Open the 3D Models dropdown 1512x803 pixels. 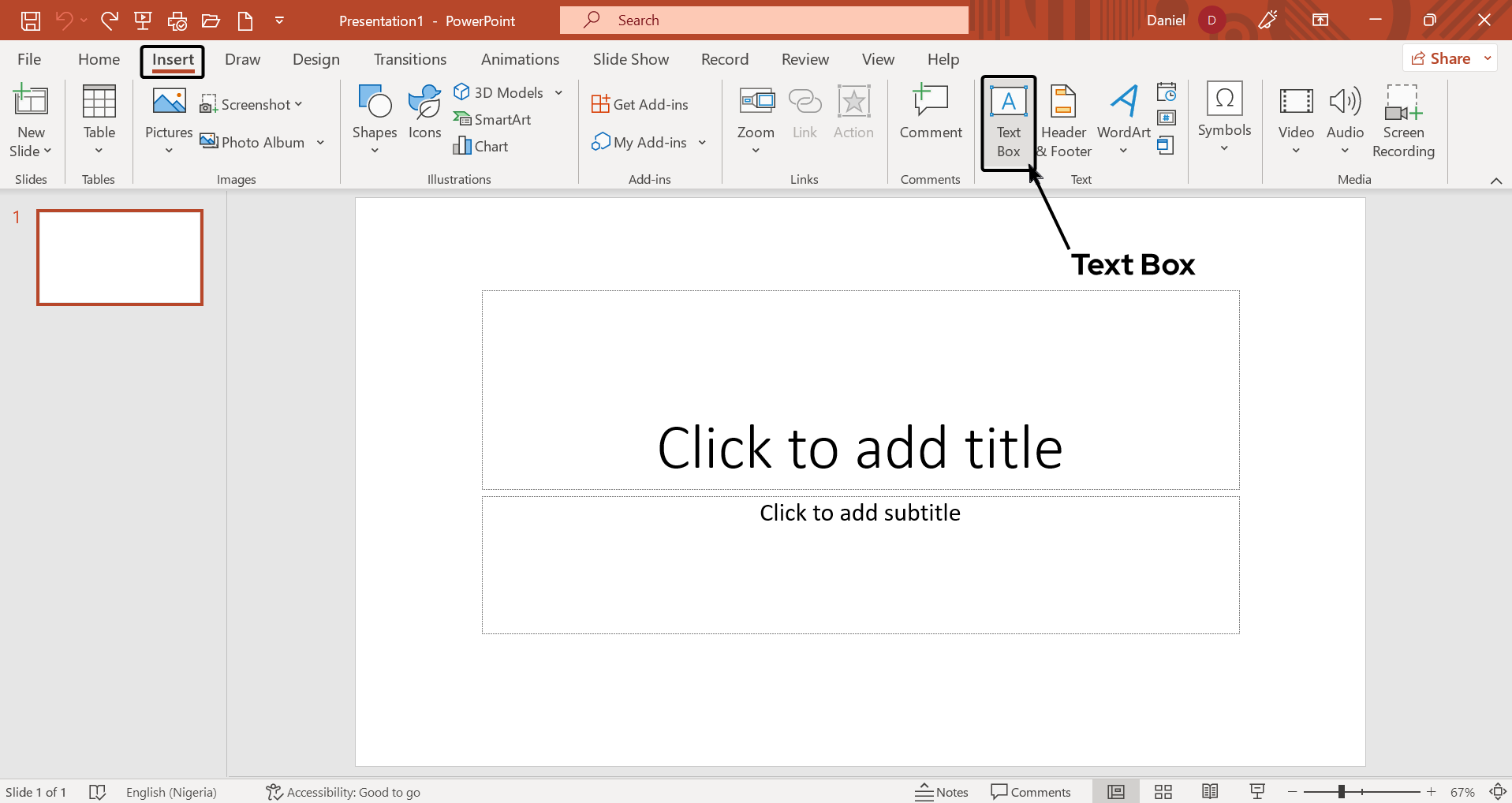click(558, 92)
